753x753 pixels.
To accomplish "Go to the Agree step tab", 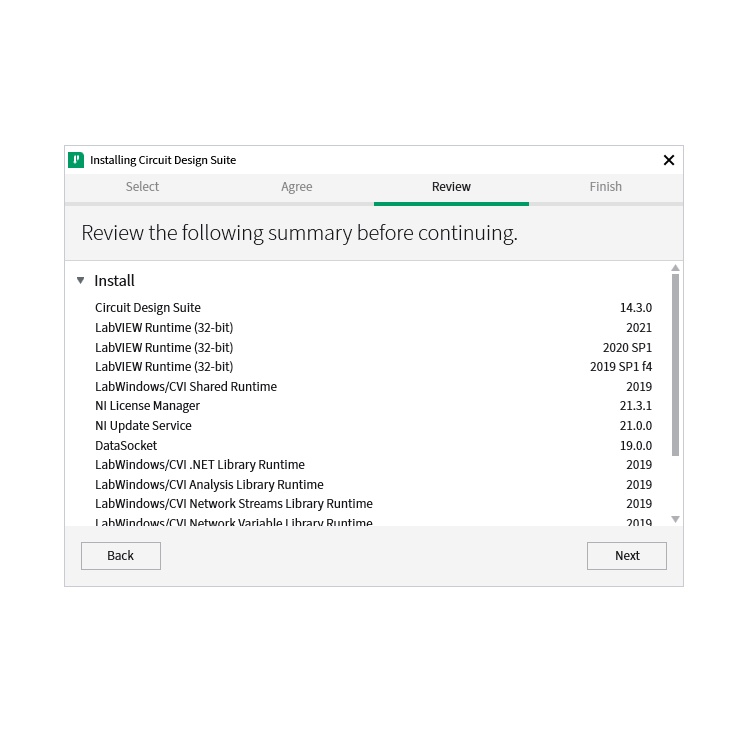I will click(x=296, y=187).
